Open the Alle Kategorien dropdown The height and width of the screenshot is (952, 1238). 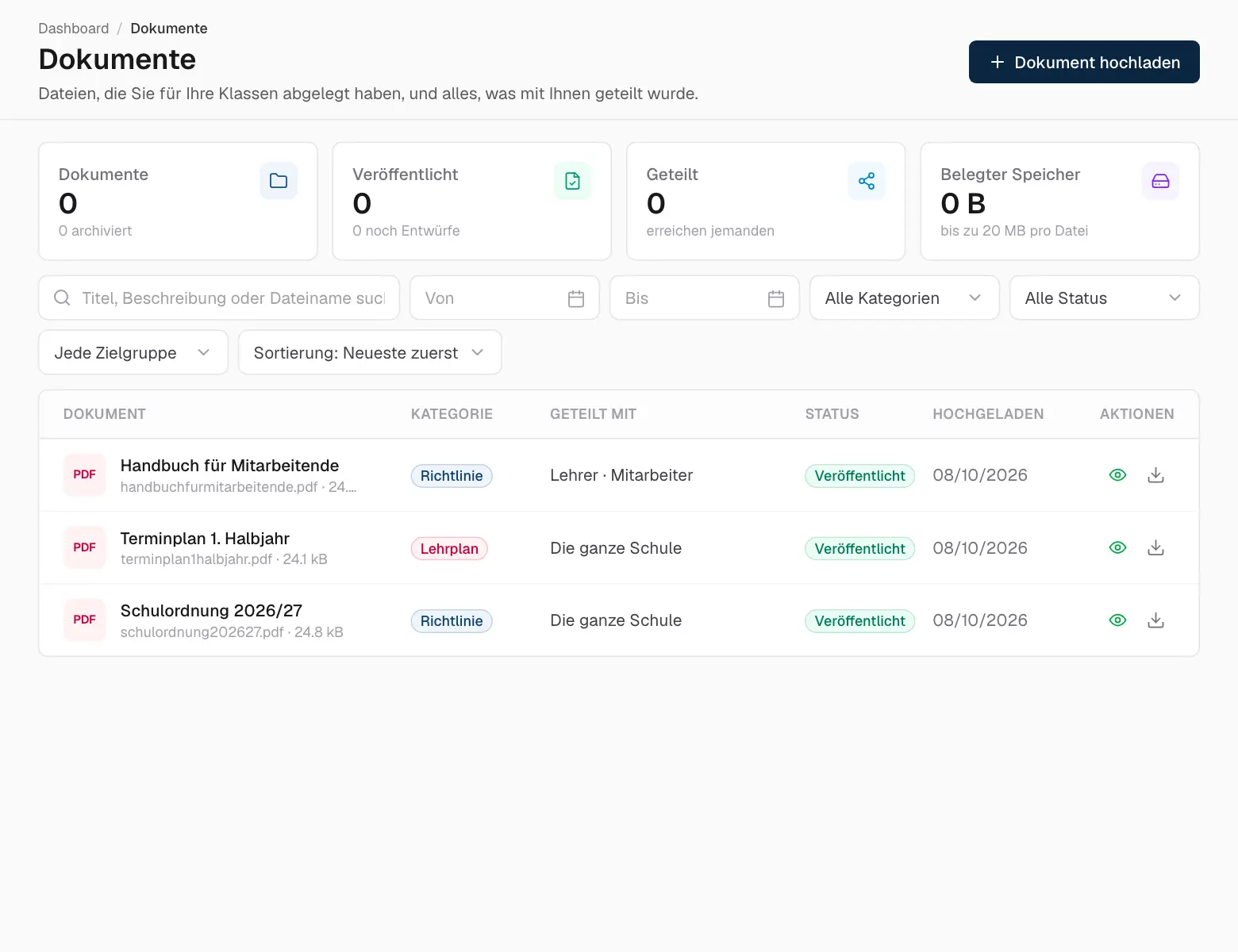[904, 298]
